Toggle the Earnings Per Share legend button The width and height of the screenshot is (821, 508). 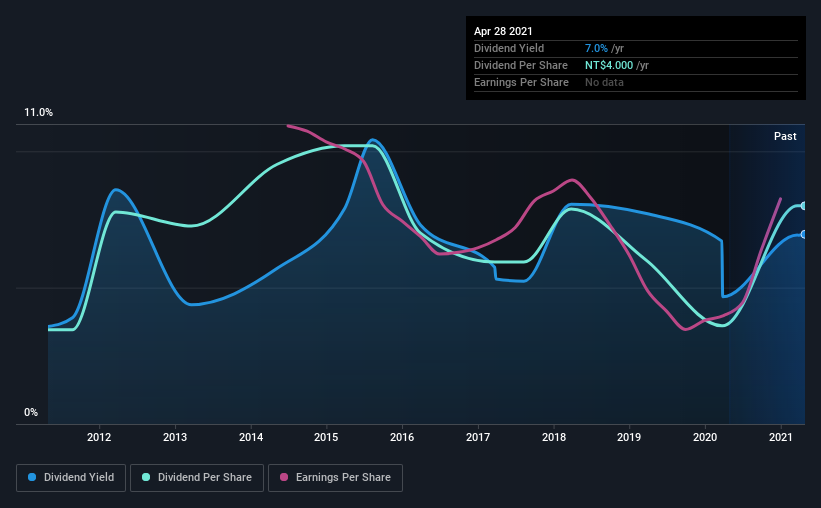[x=335, y=478]
